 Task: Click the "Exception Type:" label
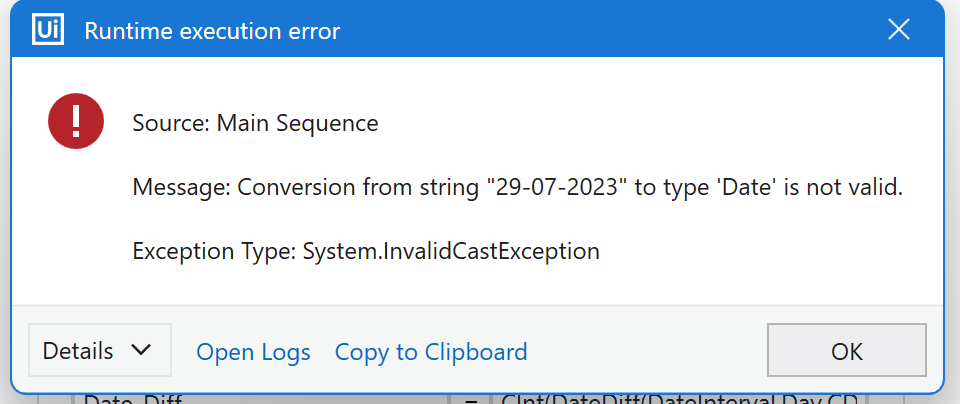click(213, 252)
